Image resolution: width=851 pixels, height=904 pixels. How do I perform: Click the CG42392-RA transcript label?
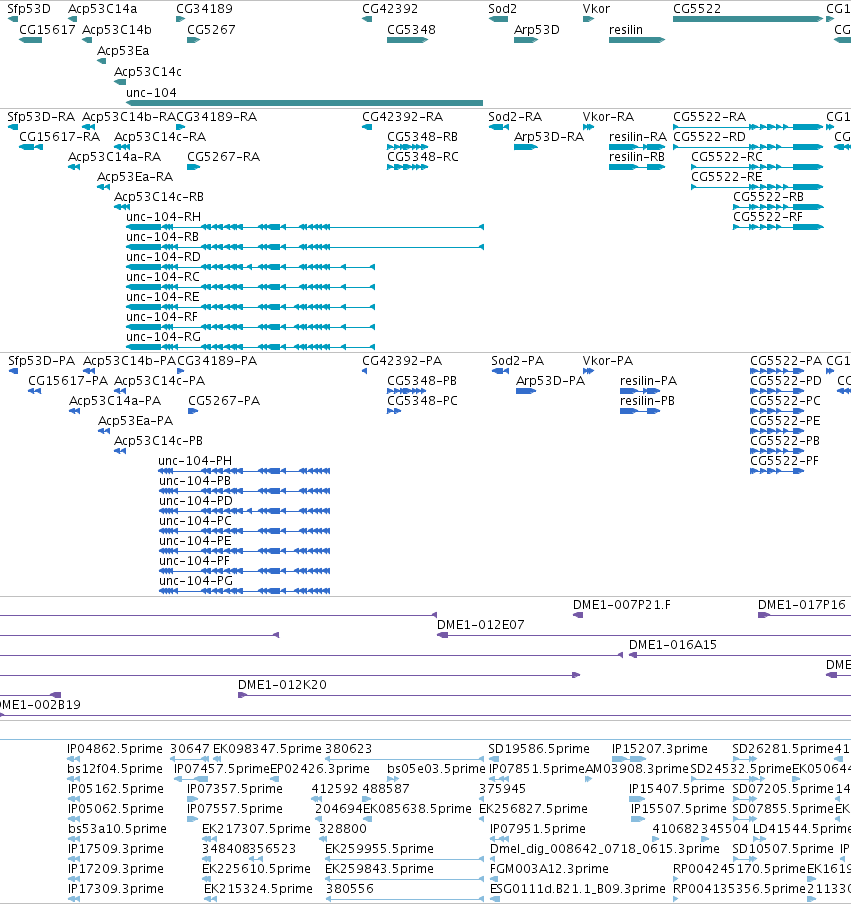(x=402, y=116)
